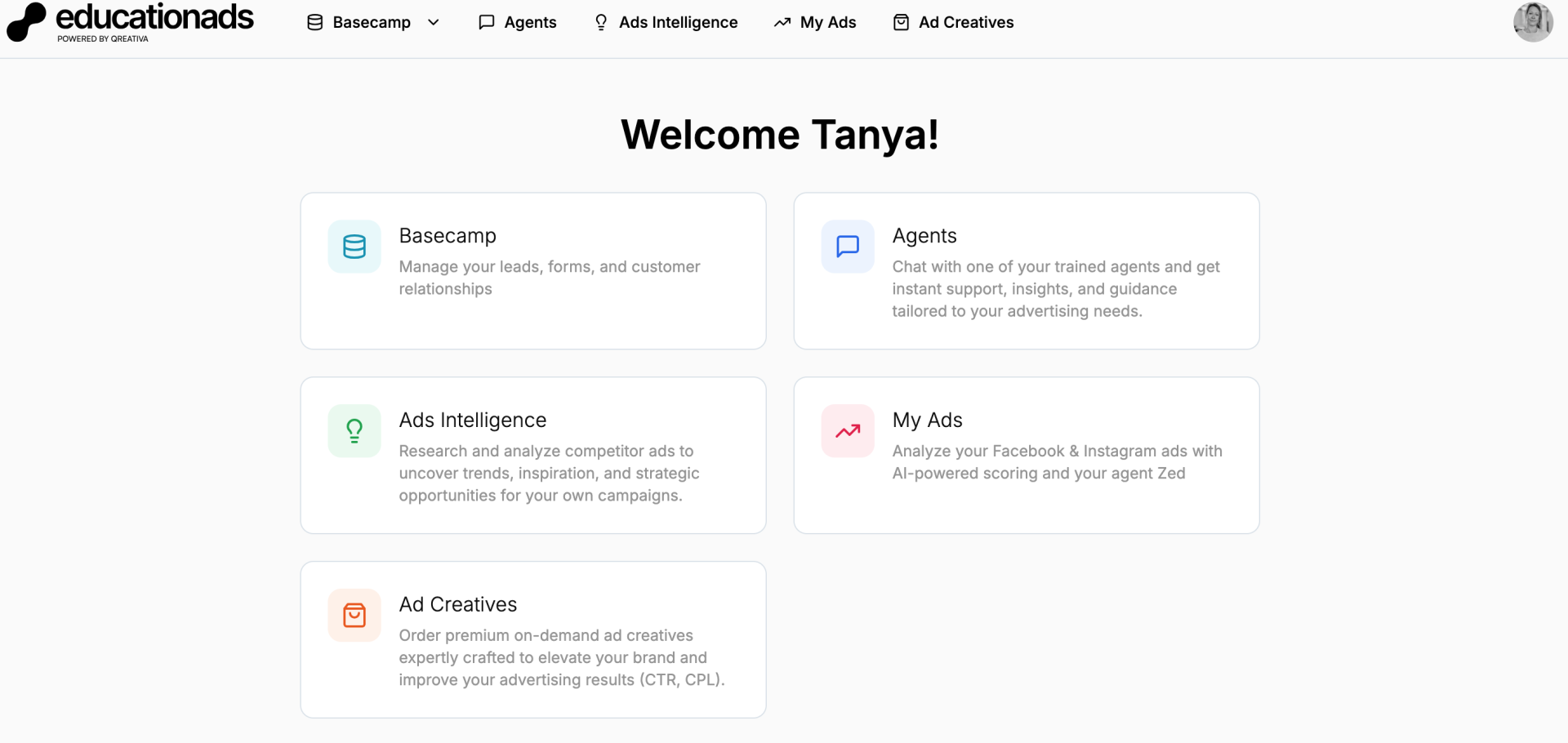Click the Basecamp database icon in navbar
1568x743 pixels.
coord(314,23)
